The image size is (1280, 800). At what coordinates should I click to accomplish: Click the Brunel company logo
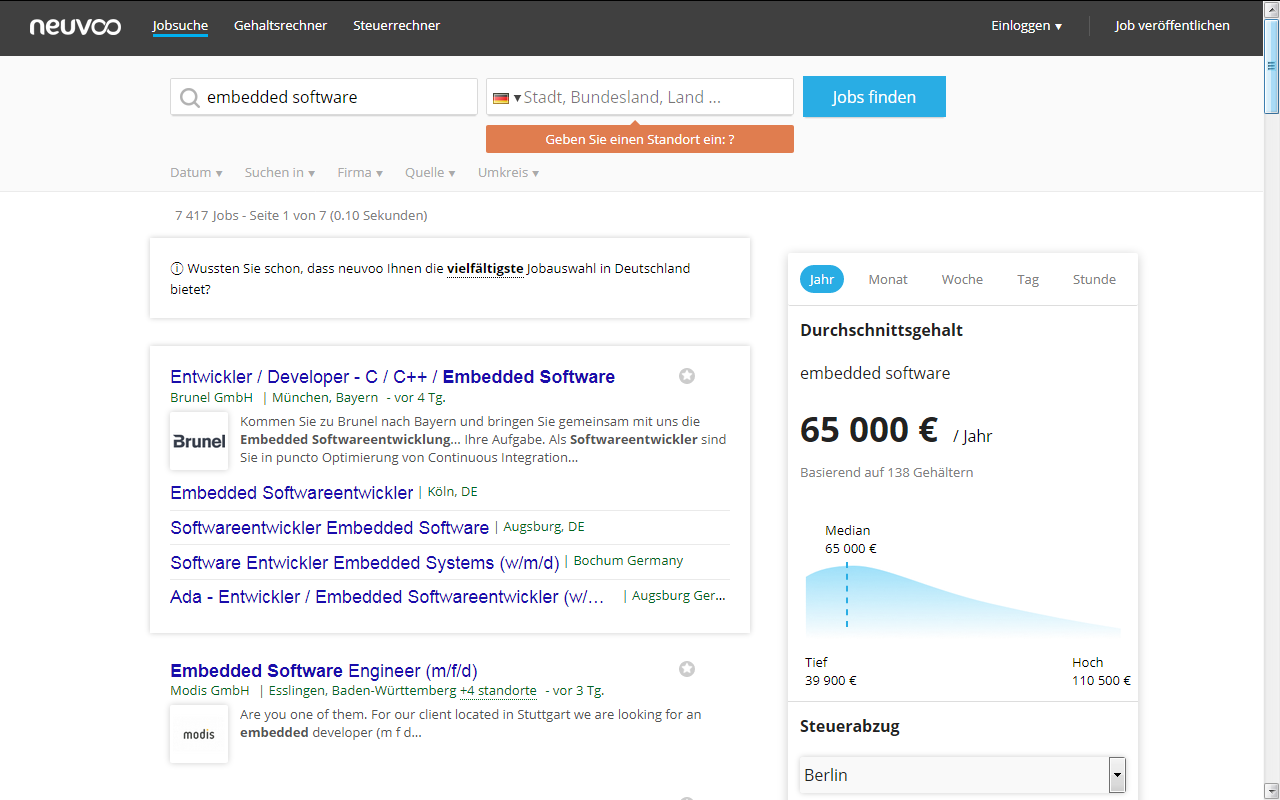(199, 441)
